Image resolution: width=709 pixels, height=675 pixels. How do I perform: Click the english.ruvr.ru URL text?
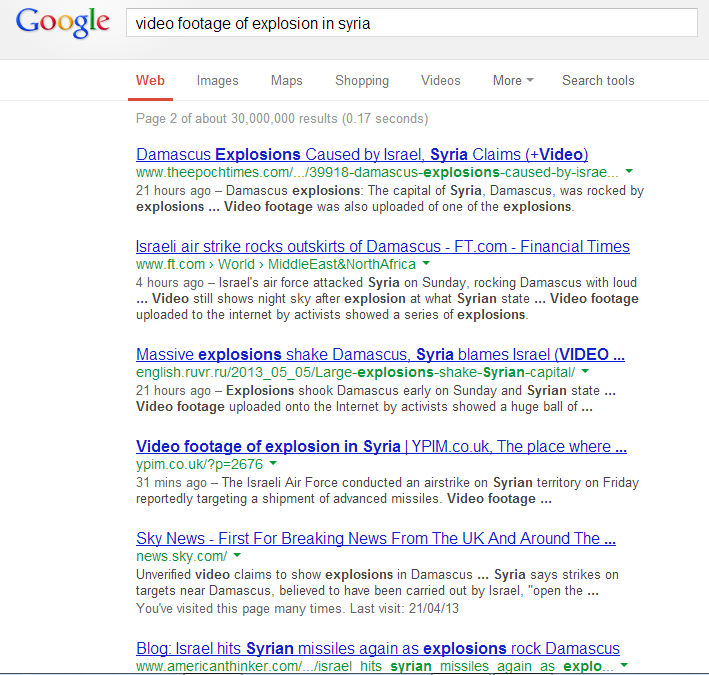(x=355, y=372)
